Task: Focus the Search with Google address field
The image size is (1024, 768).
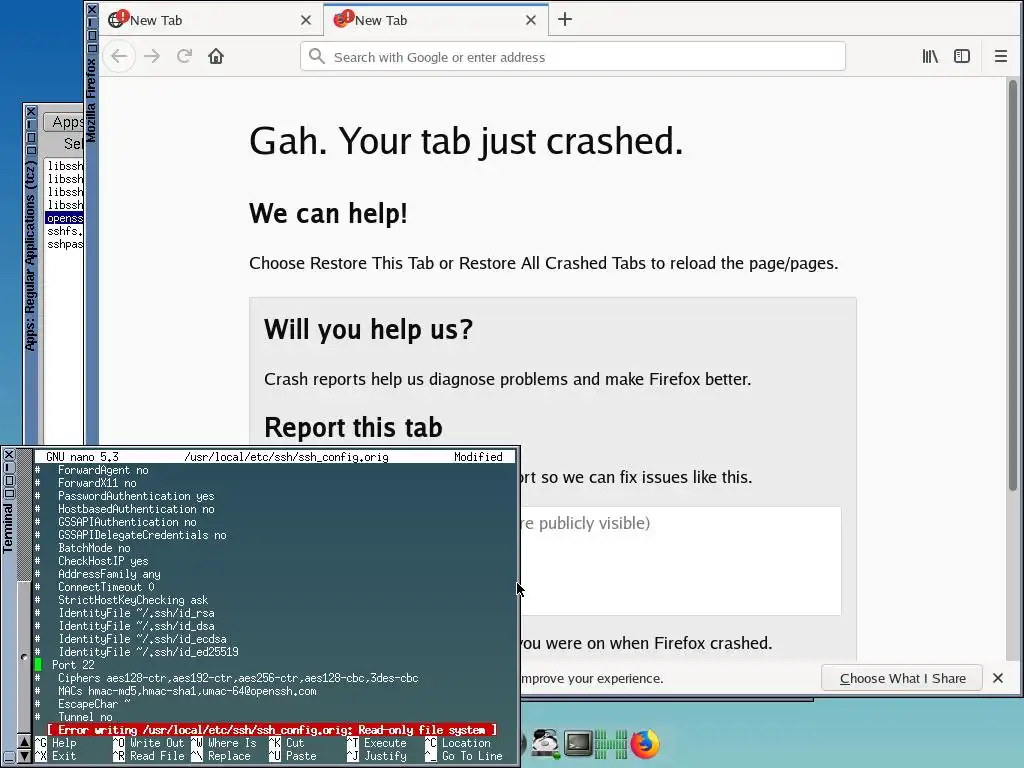Action: pyautogui.click(x=573, y=57)
